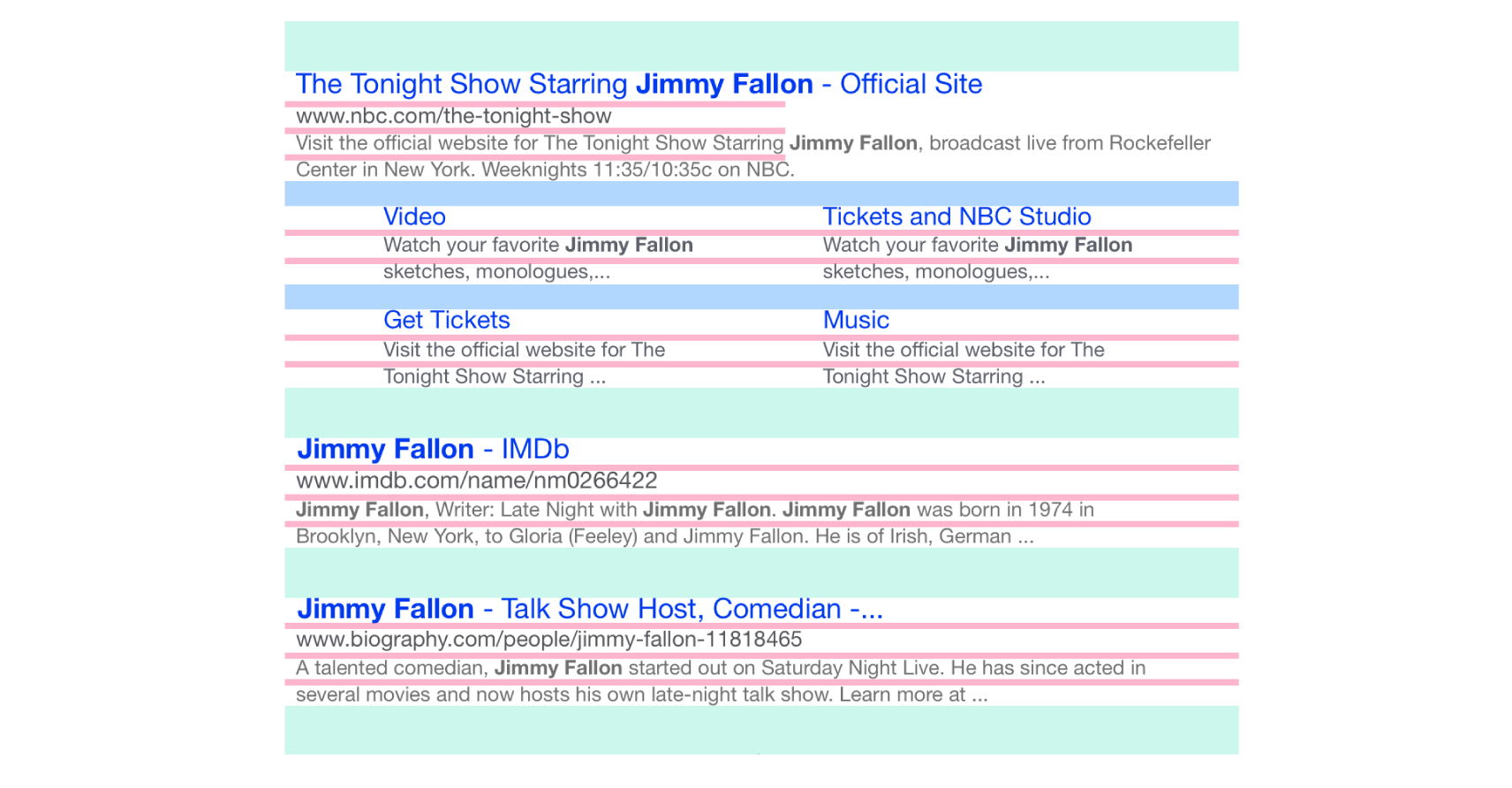Open the Video sitelink
The height and width of the screenshot is (788, 1512).
pos(414,216)
